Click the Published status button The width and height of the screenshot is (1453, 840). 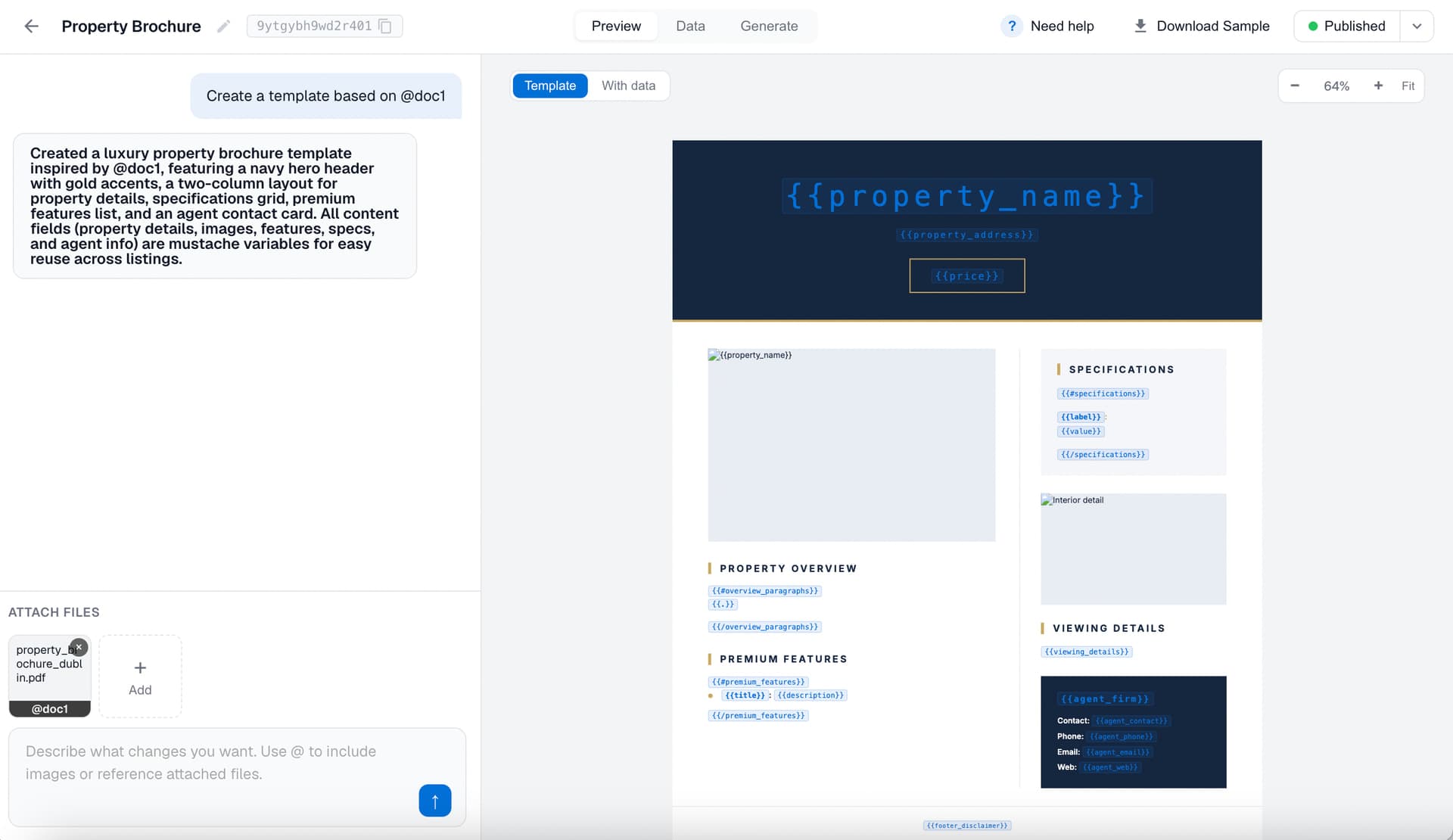(x=1347, y=26)
